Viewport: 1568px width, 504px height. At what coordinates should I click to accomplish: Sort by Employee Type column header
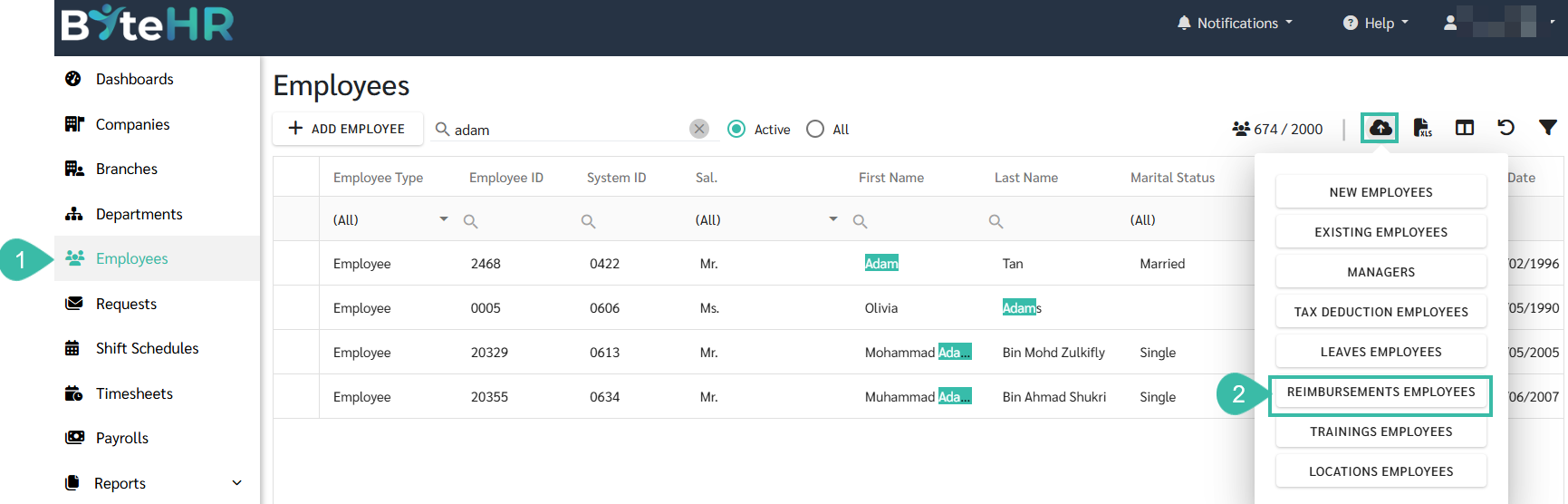point(378,178)
